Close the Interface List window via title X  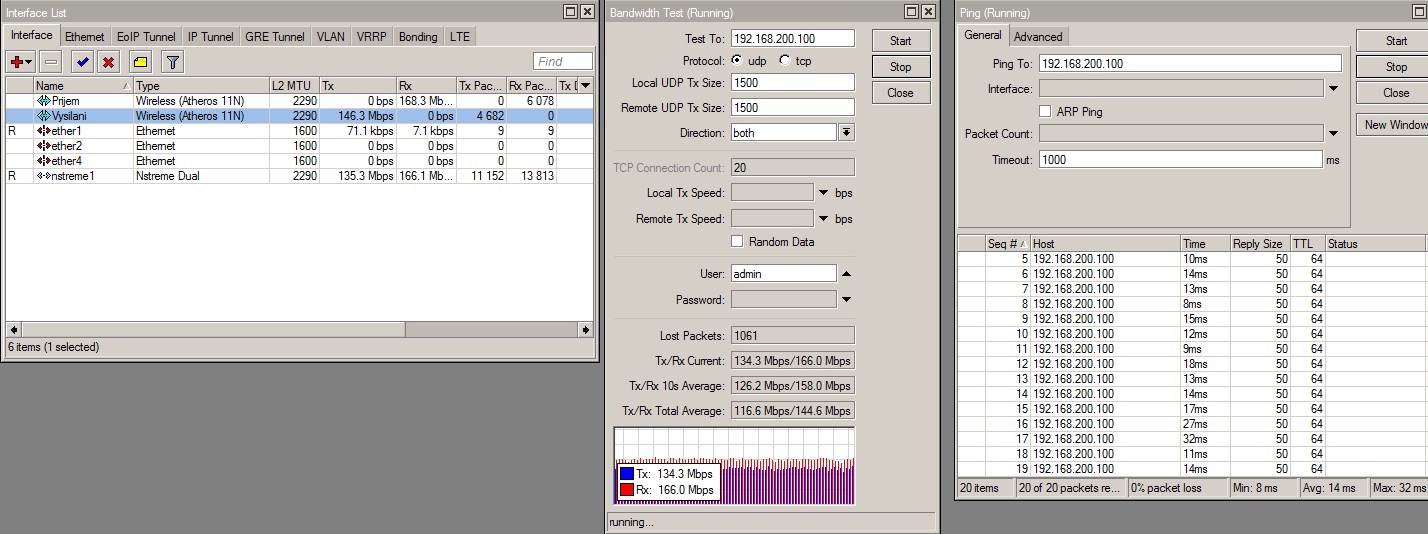[x=587, y=12]
